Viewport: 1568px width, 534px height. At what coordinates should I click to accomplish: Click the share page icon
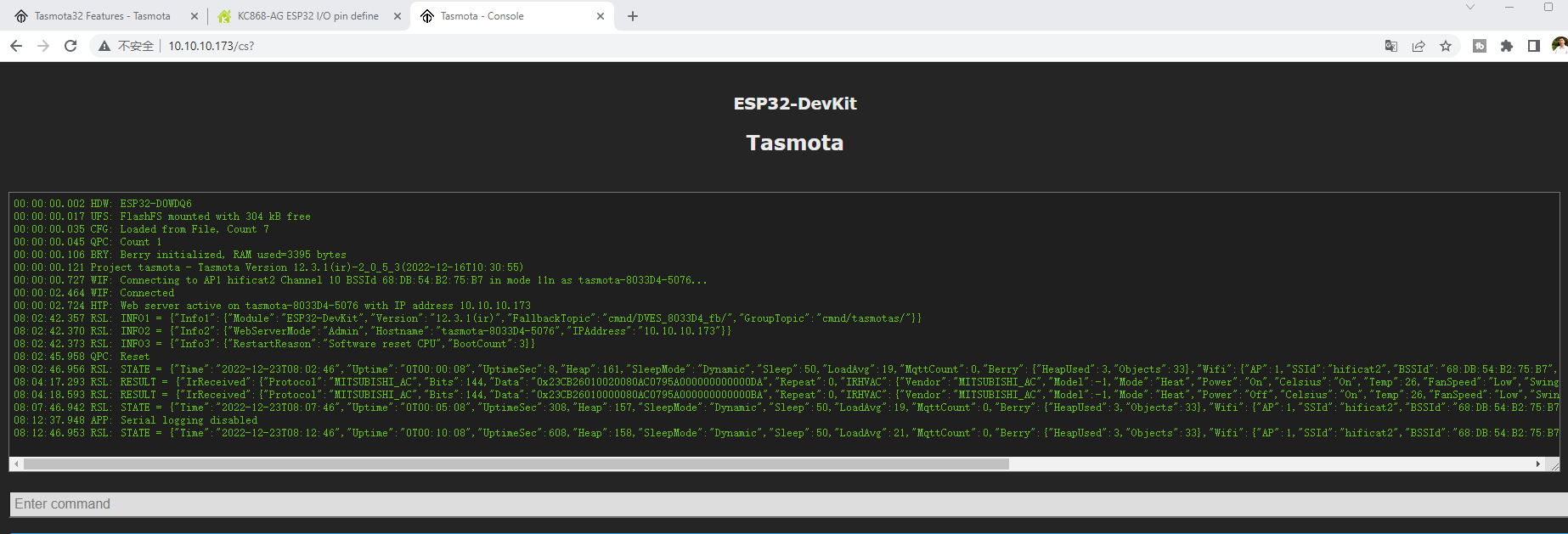pyautogui.click(x=1418, y=46)
